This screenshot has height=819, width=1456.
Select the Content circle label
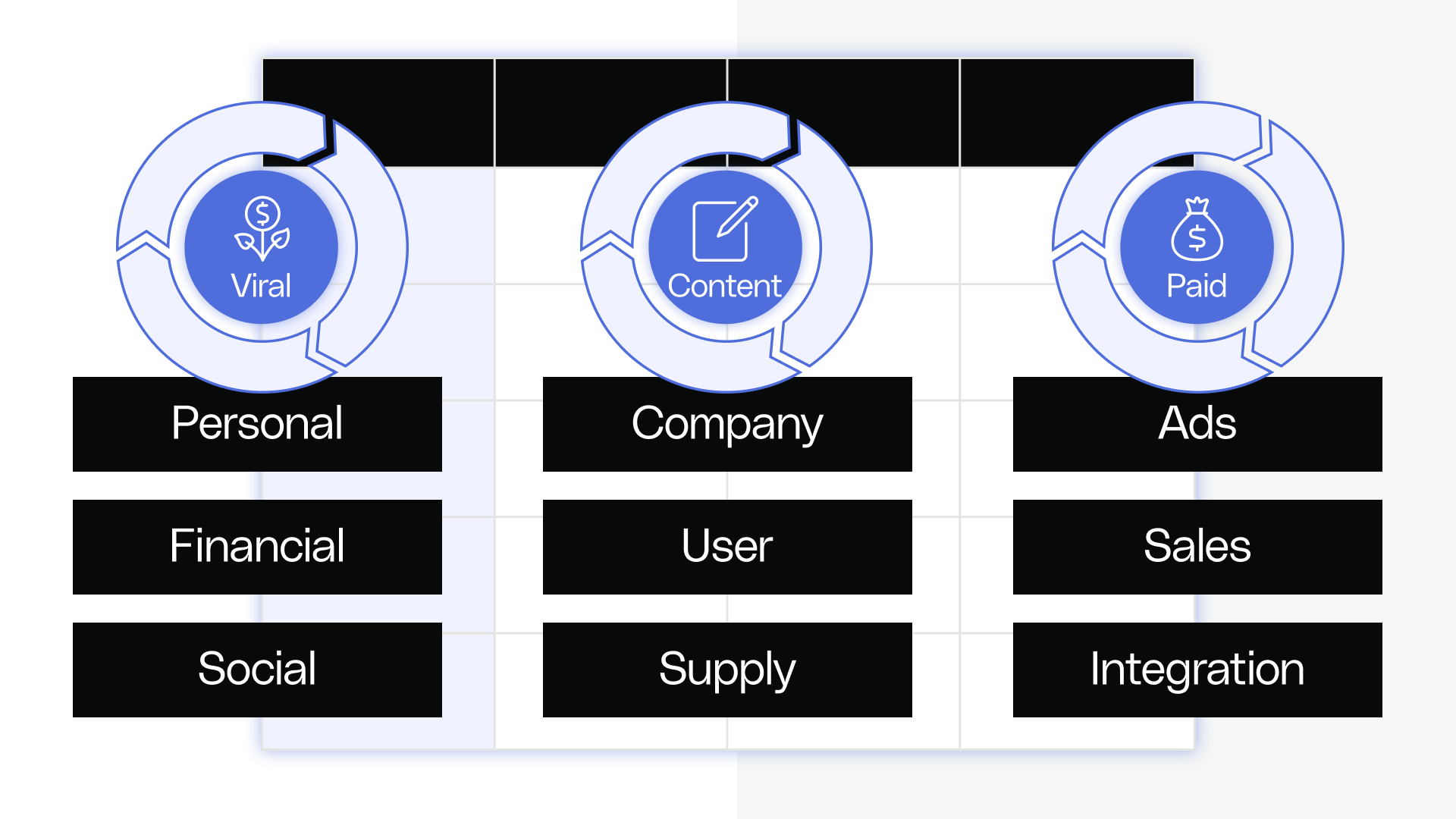pos(724,286)
